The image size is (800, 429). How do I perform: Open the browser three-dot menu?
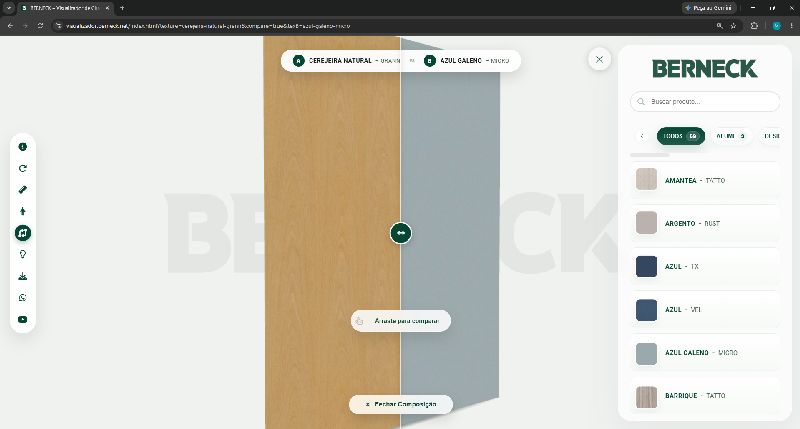791,26
